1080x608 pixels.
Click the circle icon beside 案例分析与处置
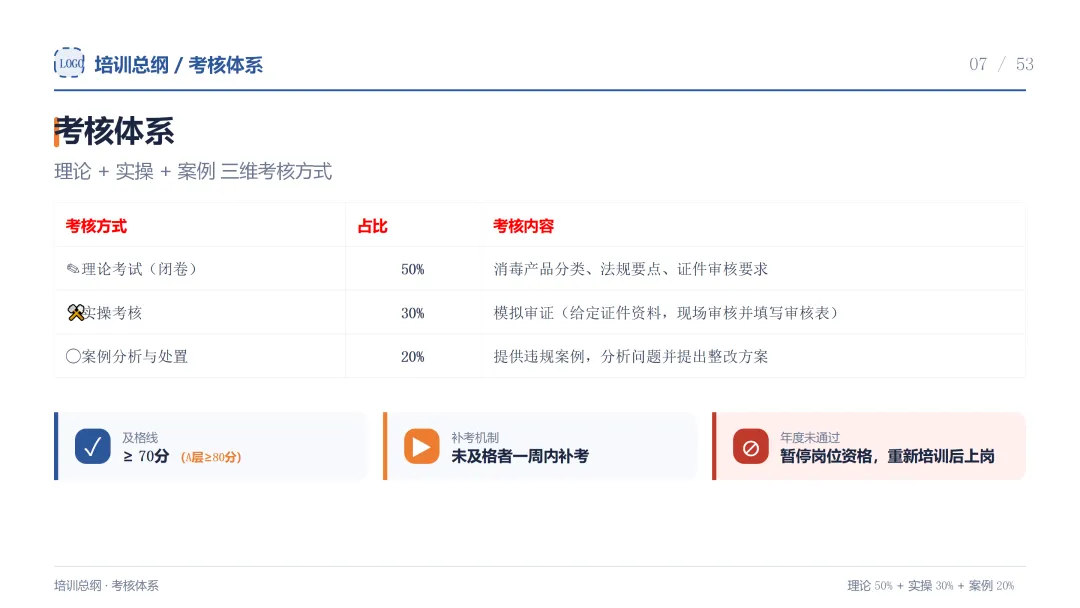click(73, 356)
